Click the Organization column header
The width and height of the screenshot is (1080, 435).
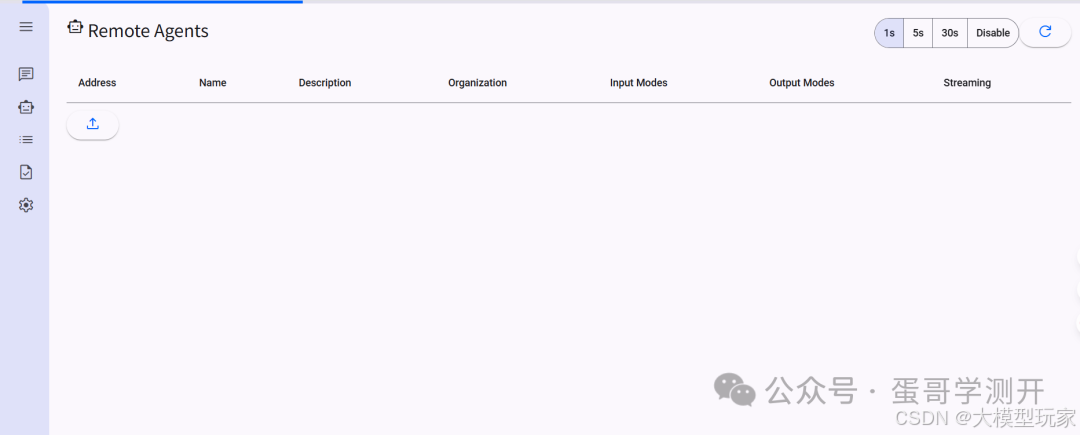pos(477,83)
